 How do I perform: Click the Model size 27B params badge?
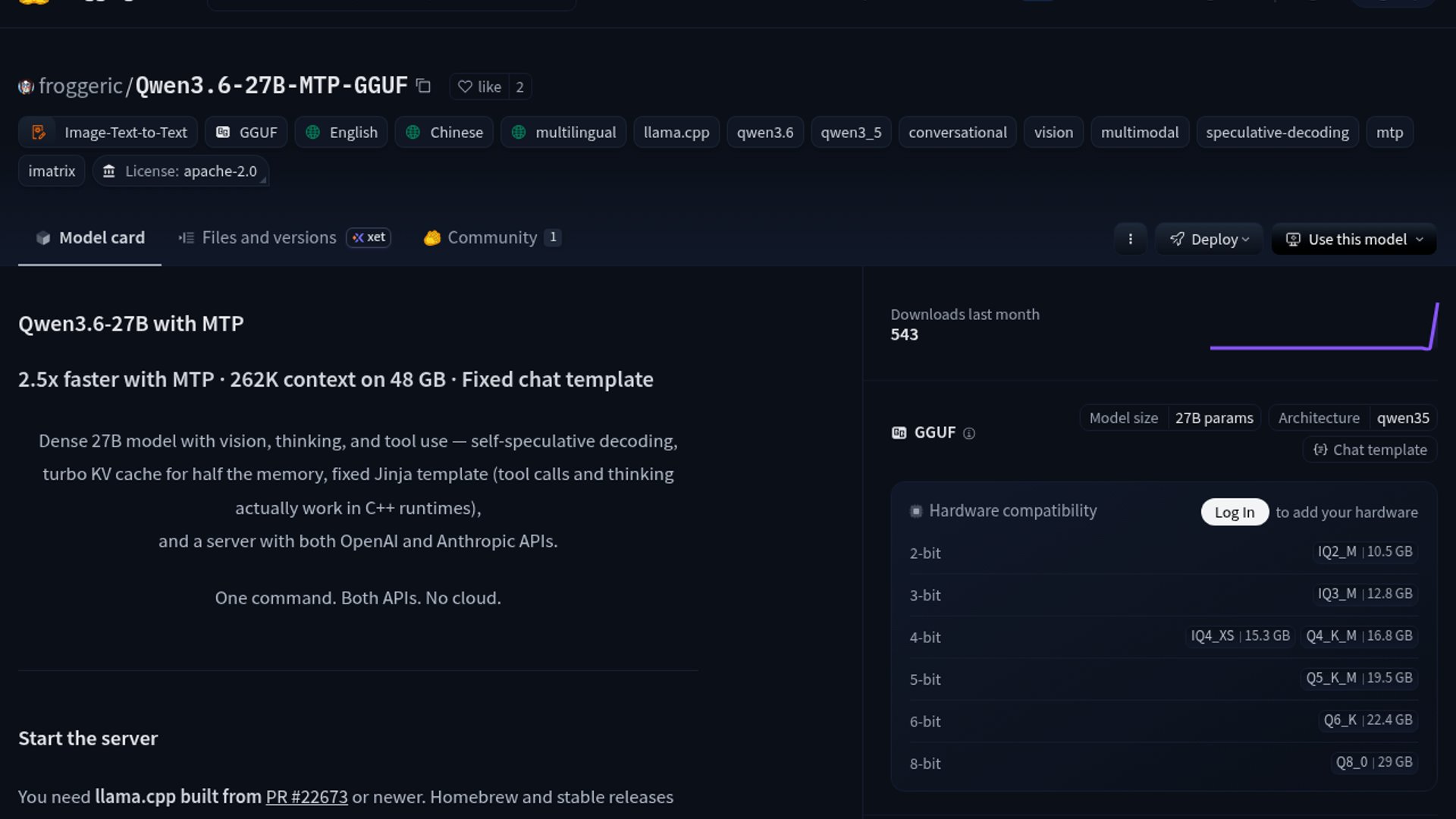click(1170, 418)
